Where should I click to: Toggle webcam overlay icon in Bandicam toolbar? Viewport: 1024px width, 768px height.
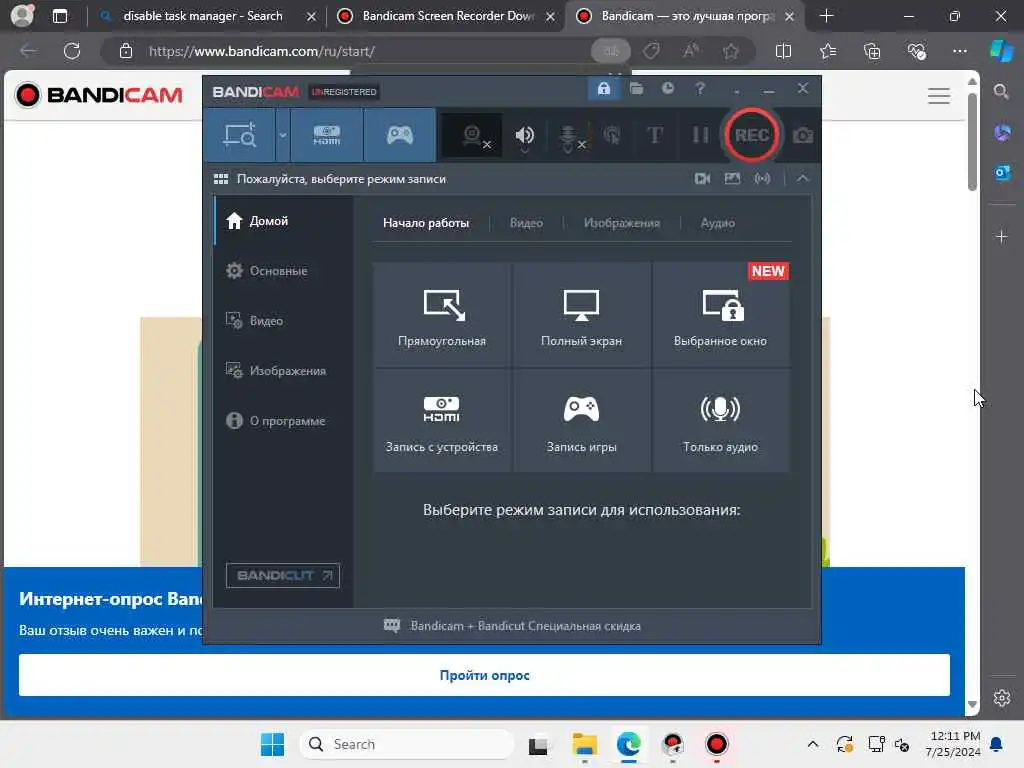click(473, 135)
